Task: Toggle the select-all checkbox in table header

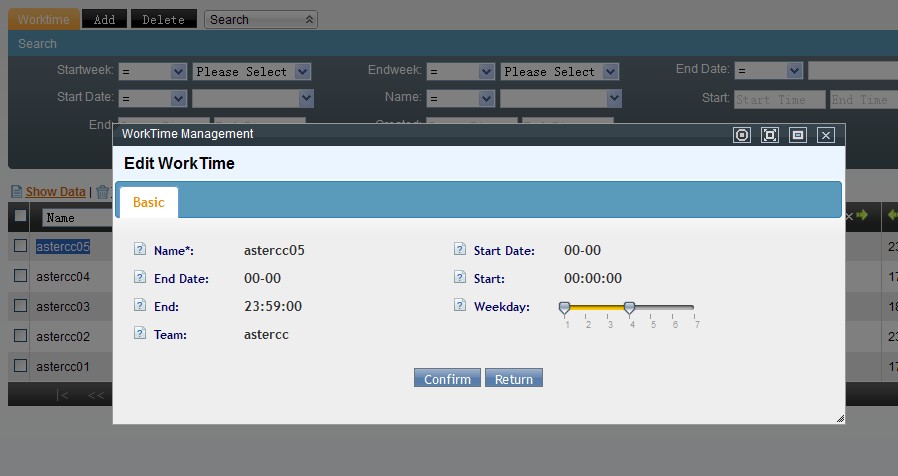Action: point(20,216)
